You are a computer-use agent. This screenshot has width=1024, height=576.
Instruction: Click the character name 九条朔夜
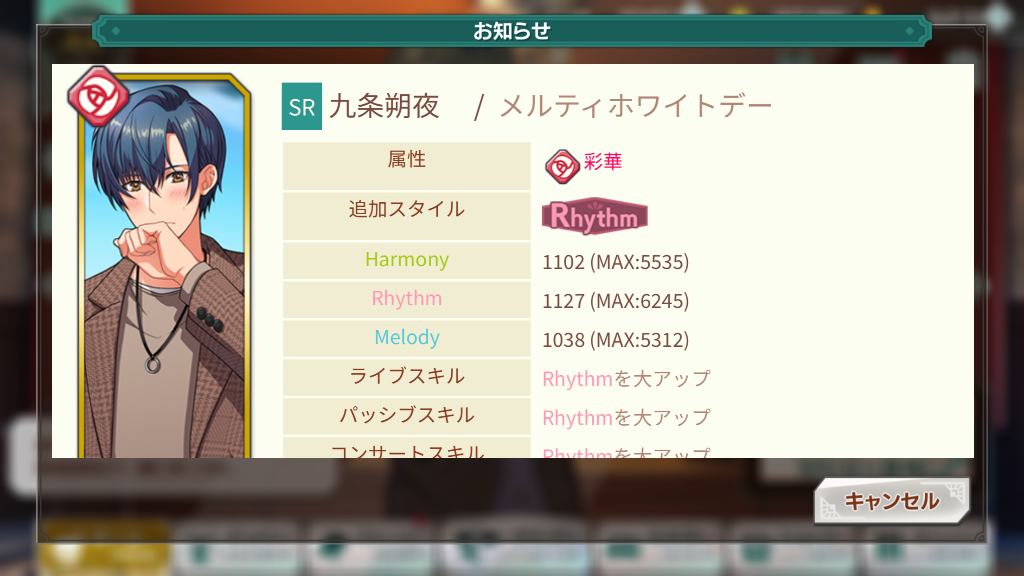click(384, 106)
